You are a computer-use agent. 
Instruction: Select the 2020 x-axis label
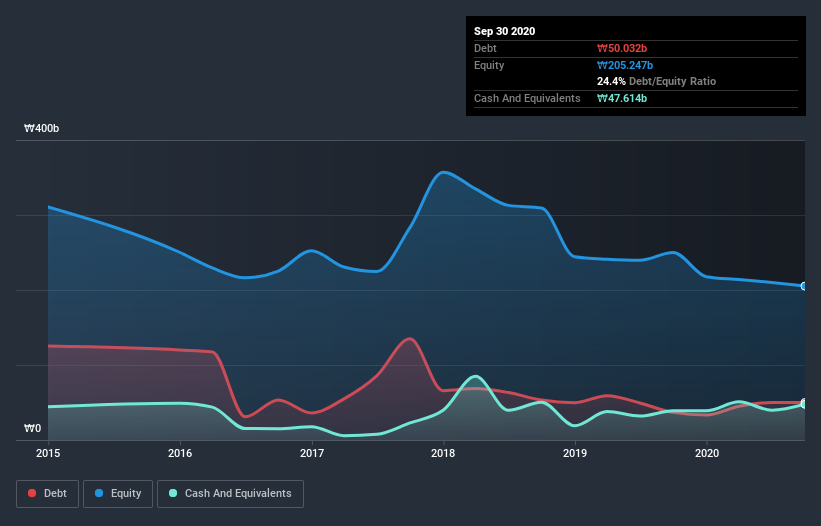(x=707, y=453)
